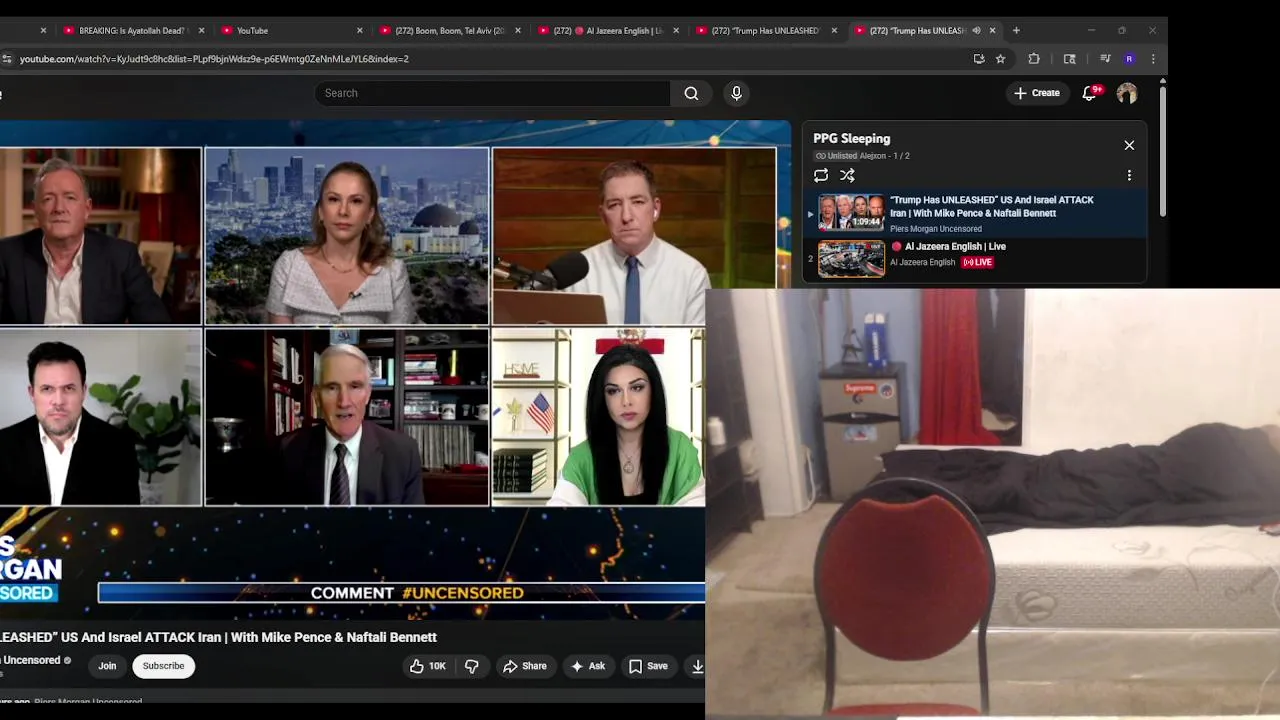Toggle loop playlist in PPG Sleeping panel
1280x720 pixels.
pyautogui.click(x=821, y=175)
